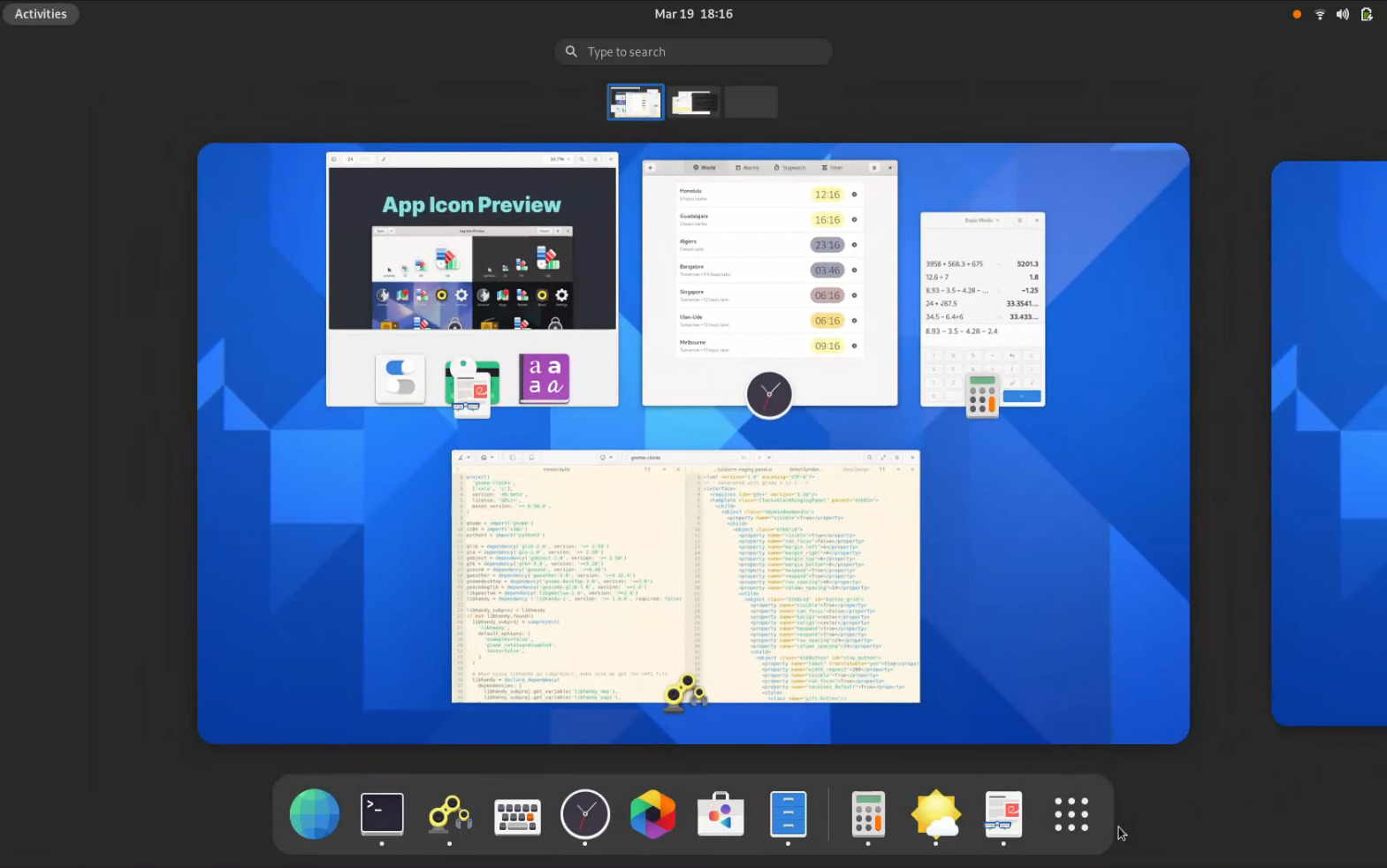Click the Activities button in top bar
This screenshot has height=868, width=1387.
point(41,14)
